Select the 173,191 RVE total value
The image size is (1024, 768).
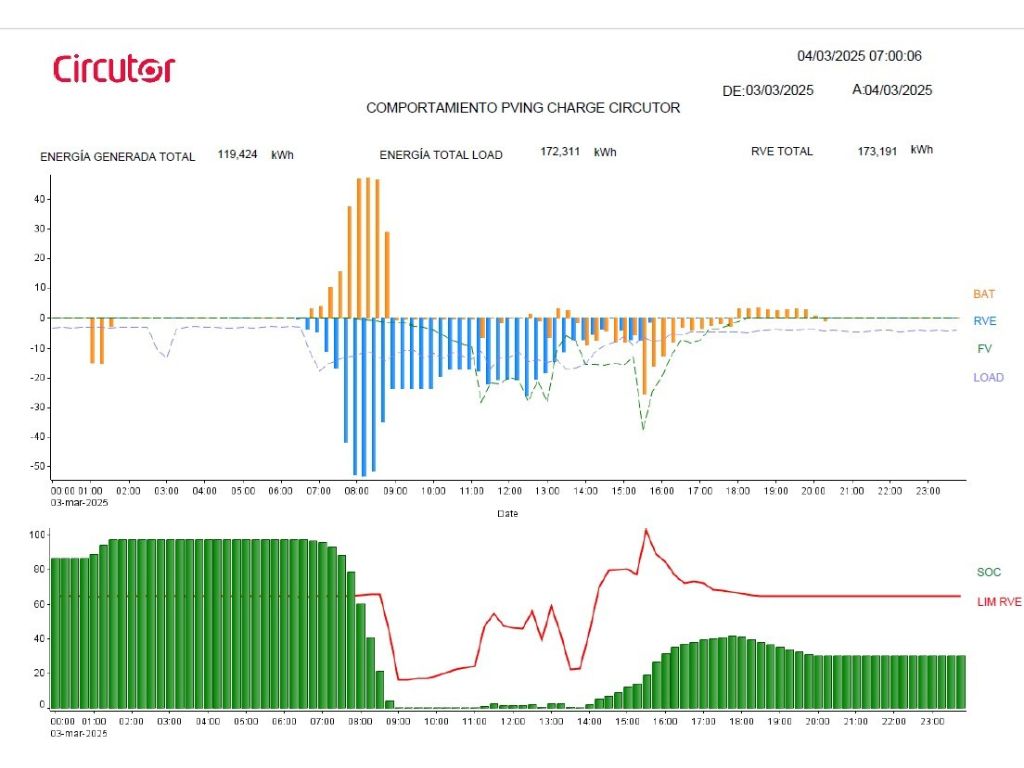pyautogui.click(x=879, y=151)
